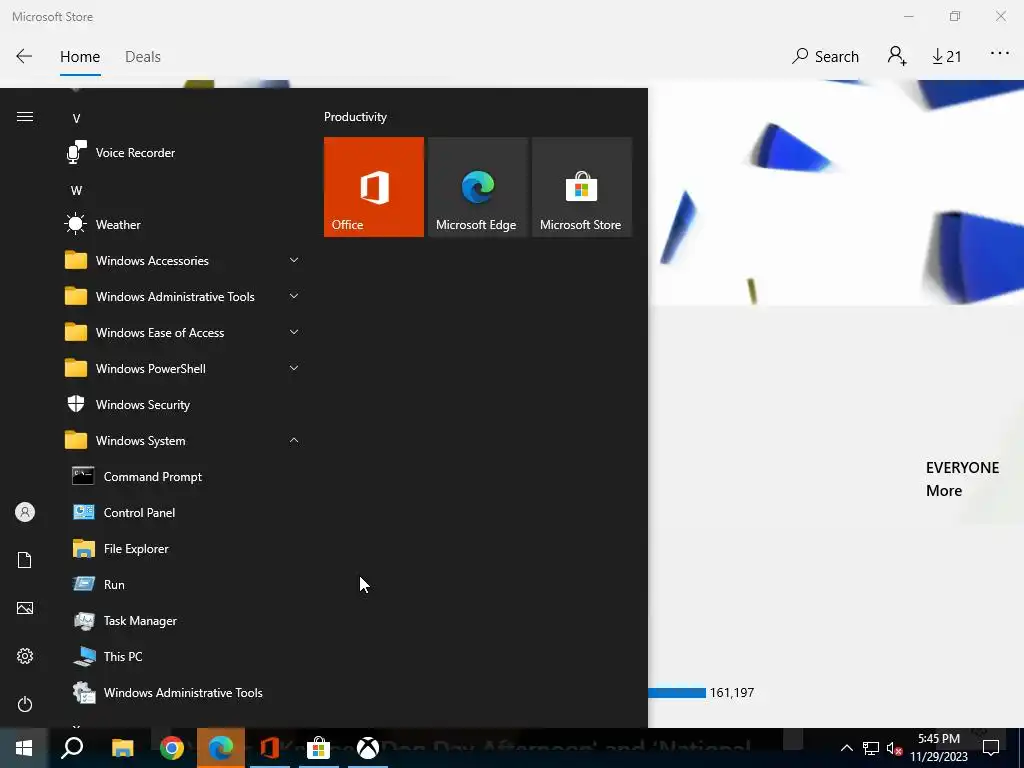Open taskbar search magnifier

click(72, 748)
